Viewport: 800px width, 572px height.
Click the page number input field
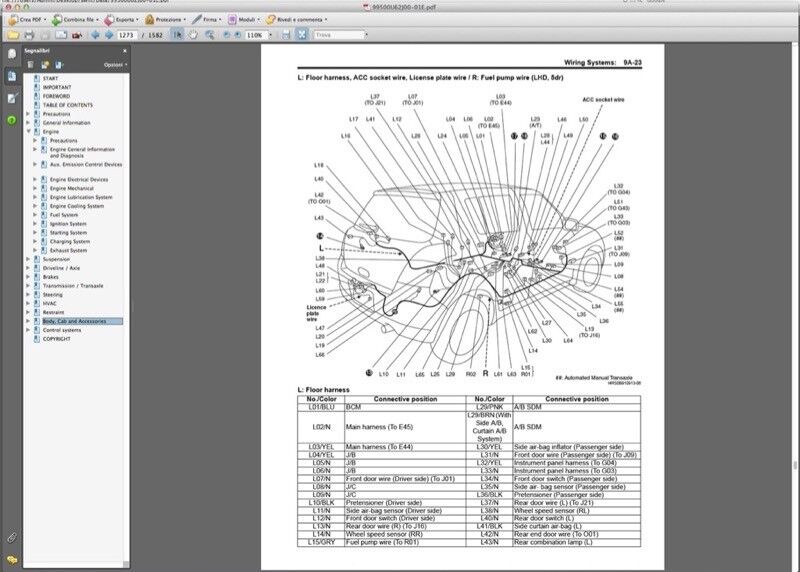point(127,35)
